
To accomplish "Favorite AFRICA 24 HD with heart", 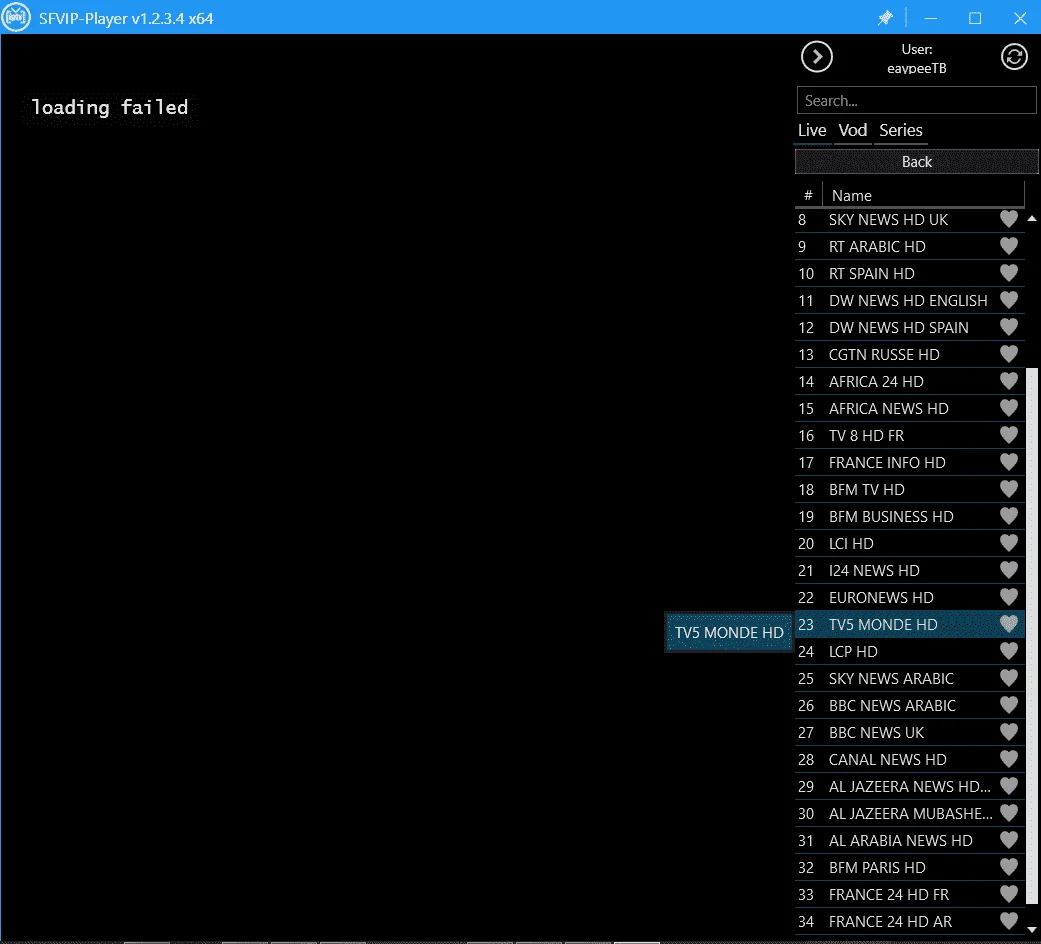I will (x=1008, y=381).
